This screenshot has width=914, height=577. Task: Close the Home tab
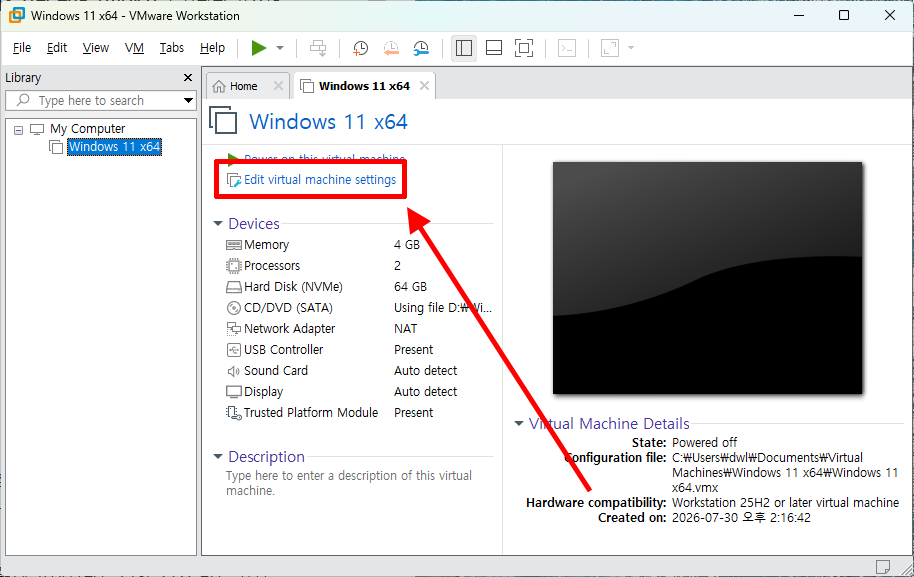pos(278,86)
